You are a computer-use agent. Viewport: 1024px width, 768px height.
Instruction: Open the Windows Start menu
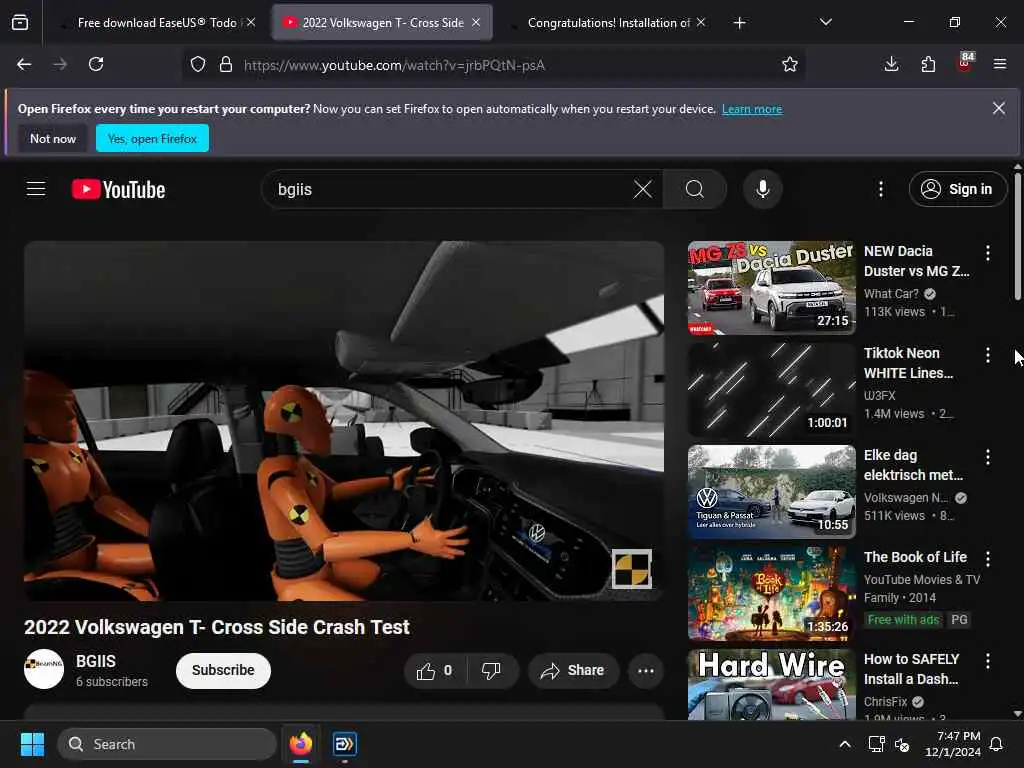click(32, 744)
